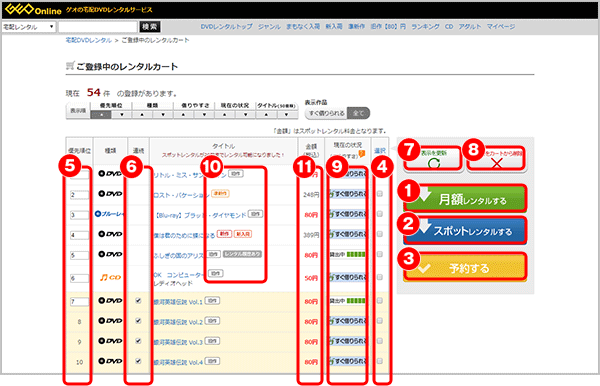Viewport: 600px width, 386px height.
Task: Sort by 借りやすさ ascending arrow
Action: [x=184, y=114]
